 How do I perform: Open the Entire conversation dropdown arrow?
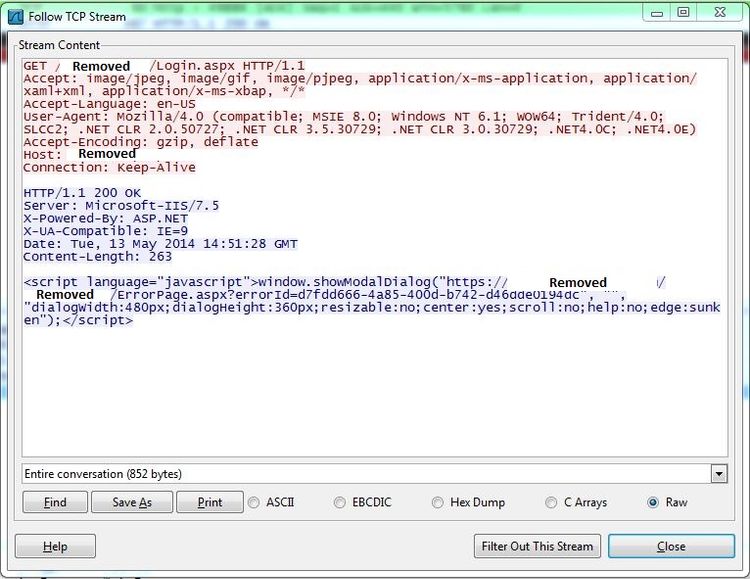(x=719, y=474)
